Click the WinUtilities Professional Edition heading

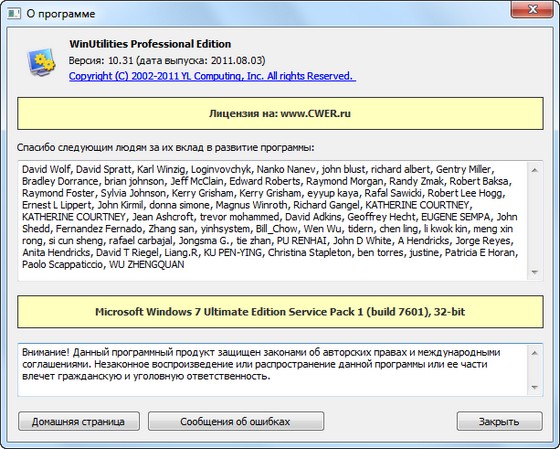(150, 44)
